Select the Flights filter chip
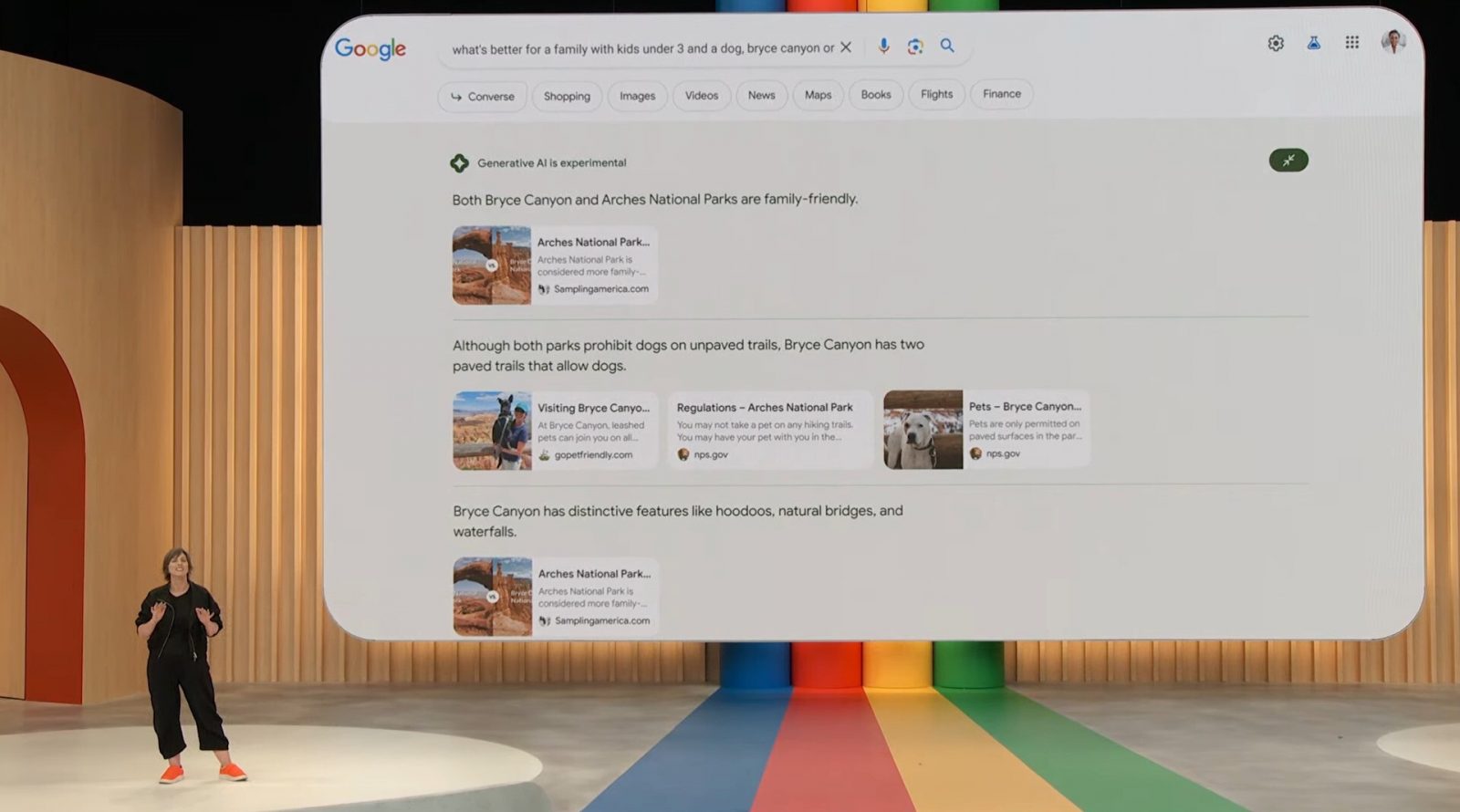Screen dimensions: 1460x812 coord(936,94)
